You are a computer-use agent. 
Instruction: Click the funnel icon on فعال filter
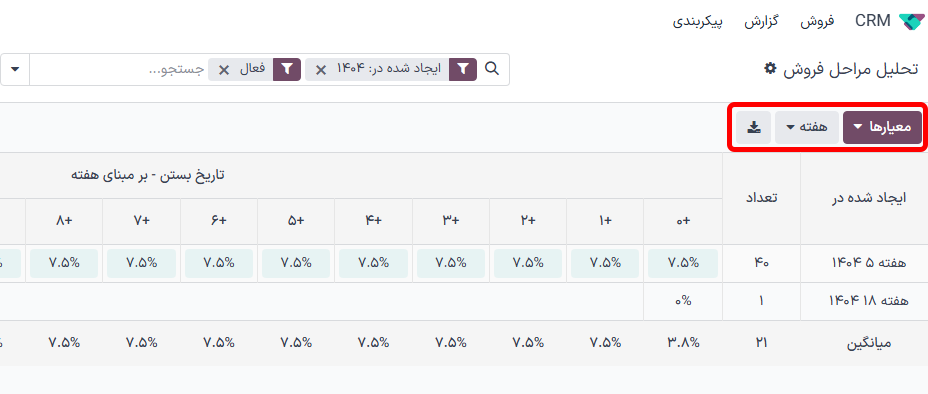point(286,69)
